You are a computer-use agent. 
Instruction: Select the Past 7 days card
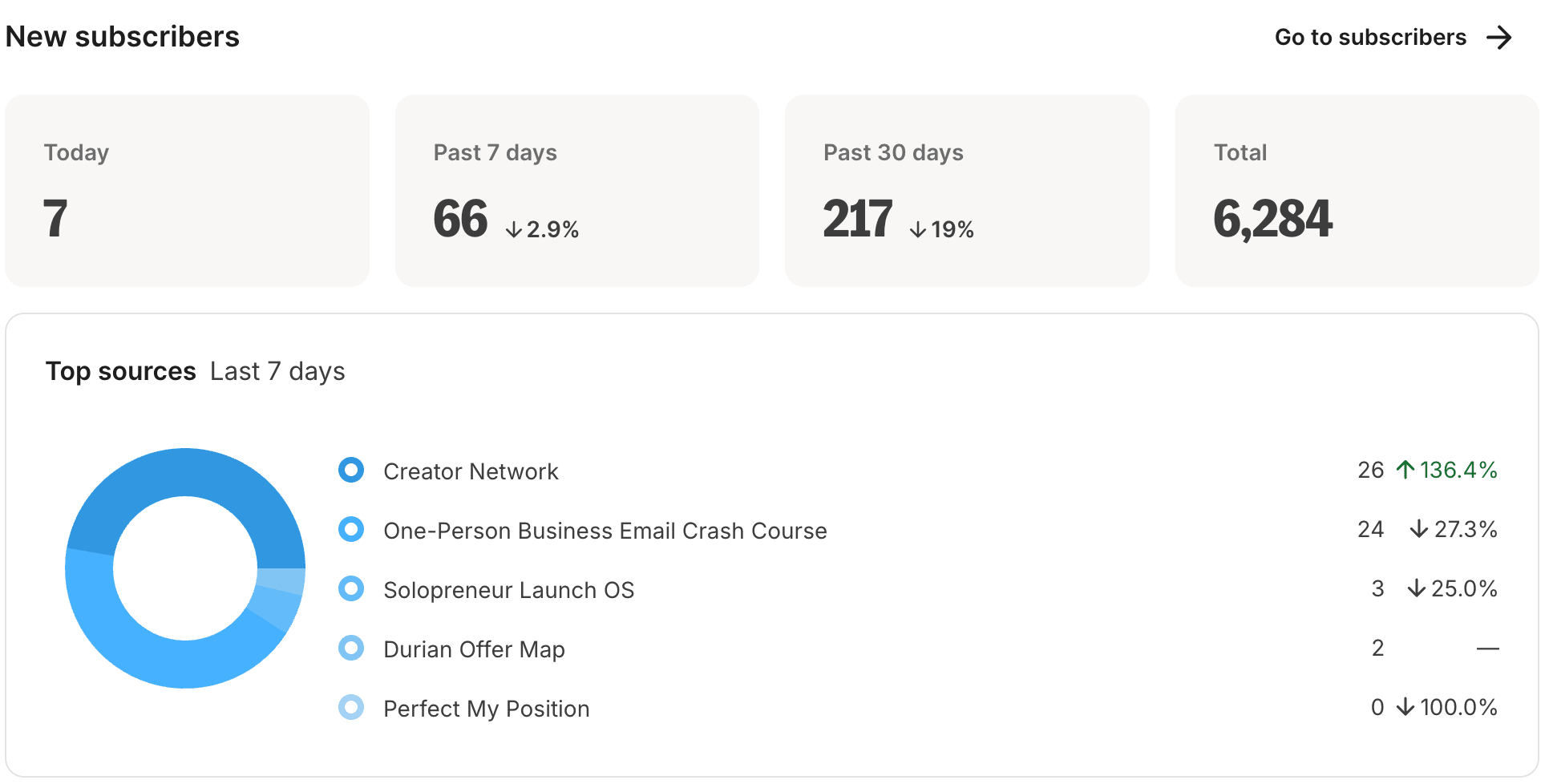[576, 190]
